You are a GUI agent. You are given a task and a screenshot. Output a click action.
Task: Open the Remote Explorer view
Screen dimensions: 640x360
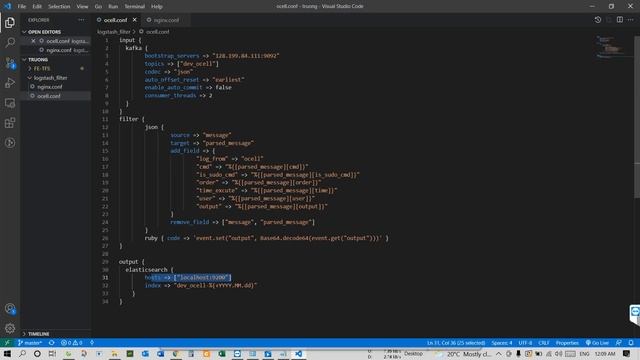click(10, 103)
